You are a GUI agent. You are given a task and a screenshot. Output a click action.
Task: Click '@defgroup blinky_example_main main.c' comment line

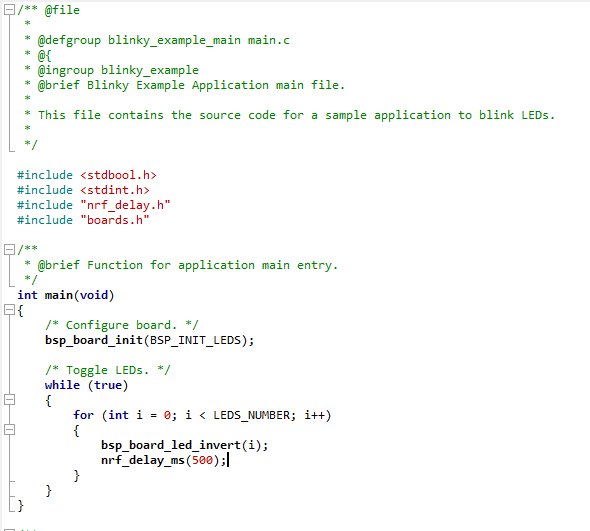pyautogui.click(x=164, y=40)
